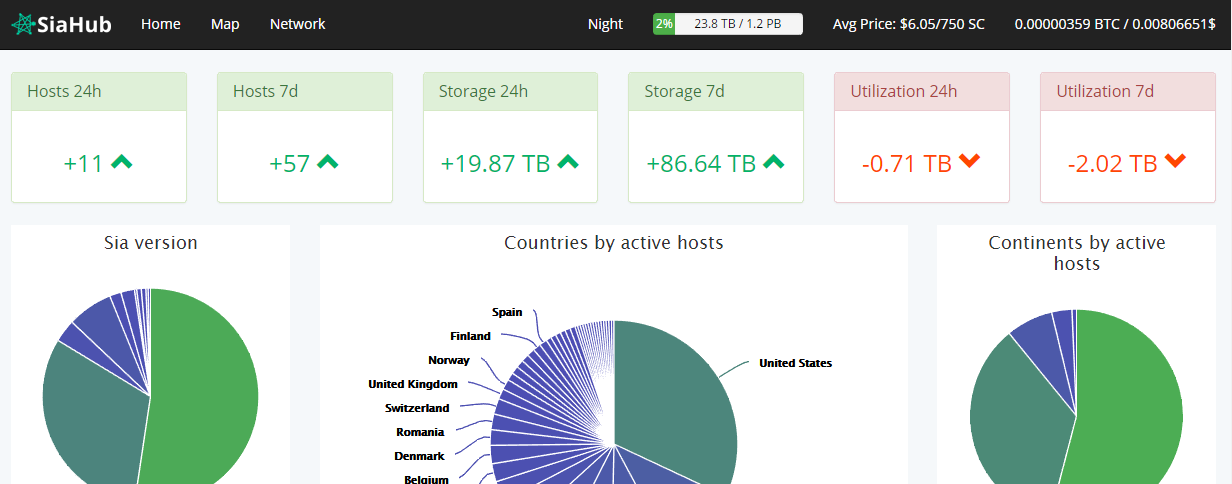Click the storage usage progress bar
Screen dimensions: 1232x484
point(728,24)
